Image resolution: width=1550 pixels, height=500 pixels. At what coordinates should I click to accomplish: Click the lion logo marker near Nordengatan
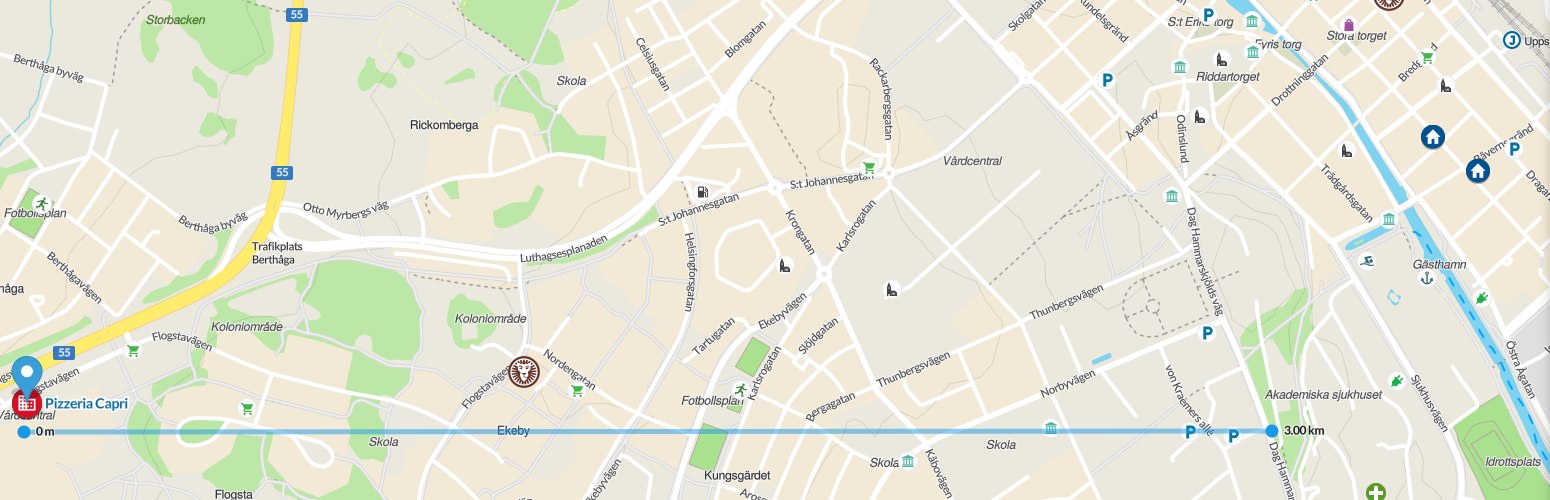coord(524,372)
